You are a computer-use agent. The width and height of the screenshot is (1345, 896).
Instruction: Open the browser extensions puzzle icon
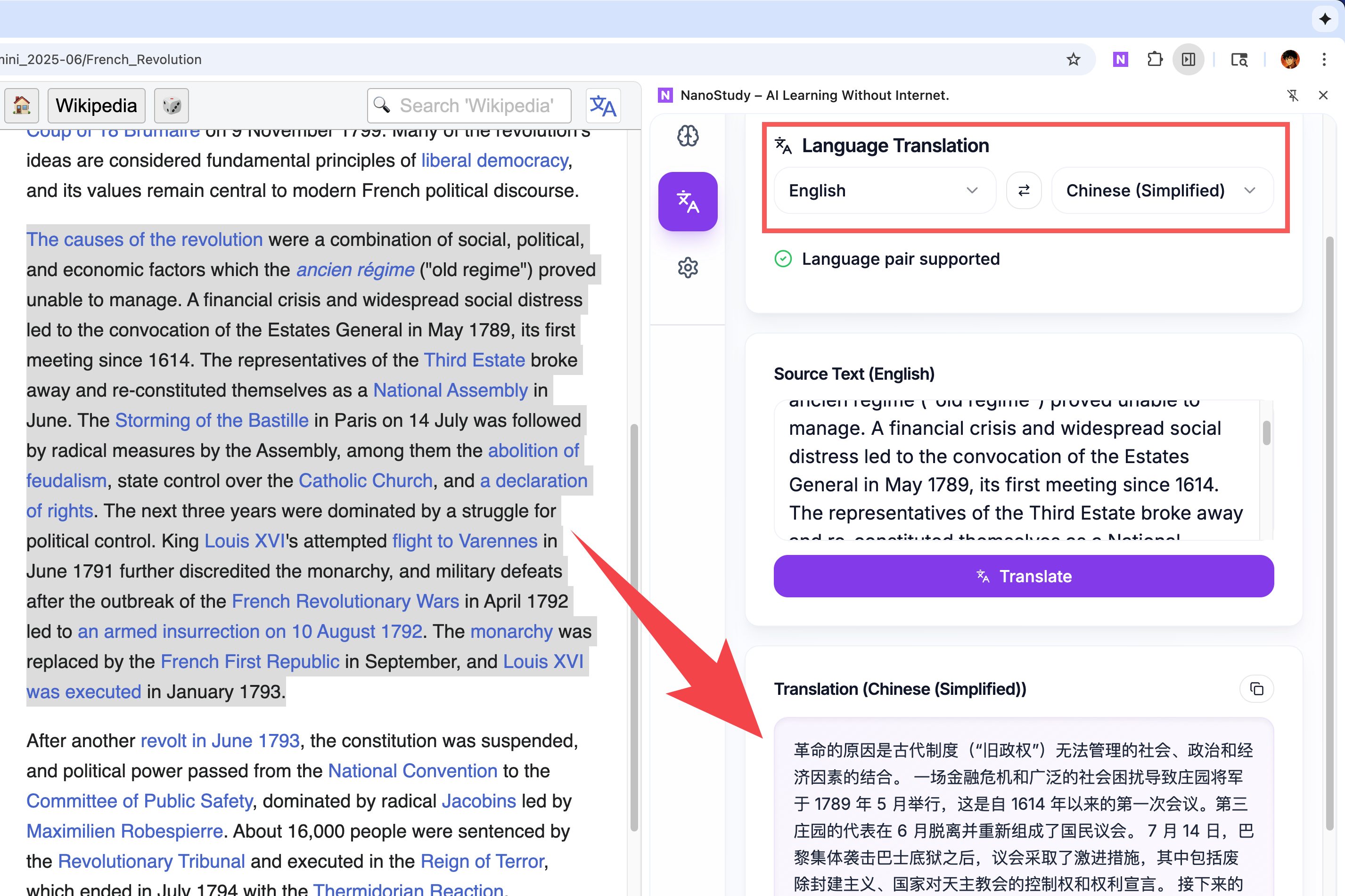(x=1155, y=59)
